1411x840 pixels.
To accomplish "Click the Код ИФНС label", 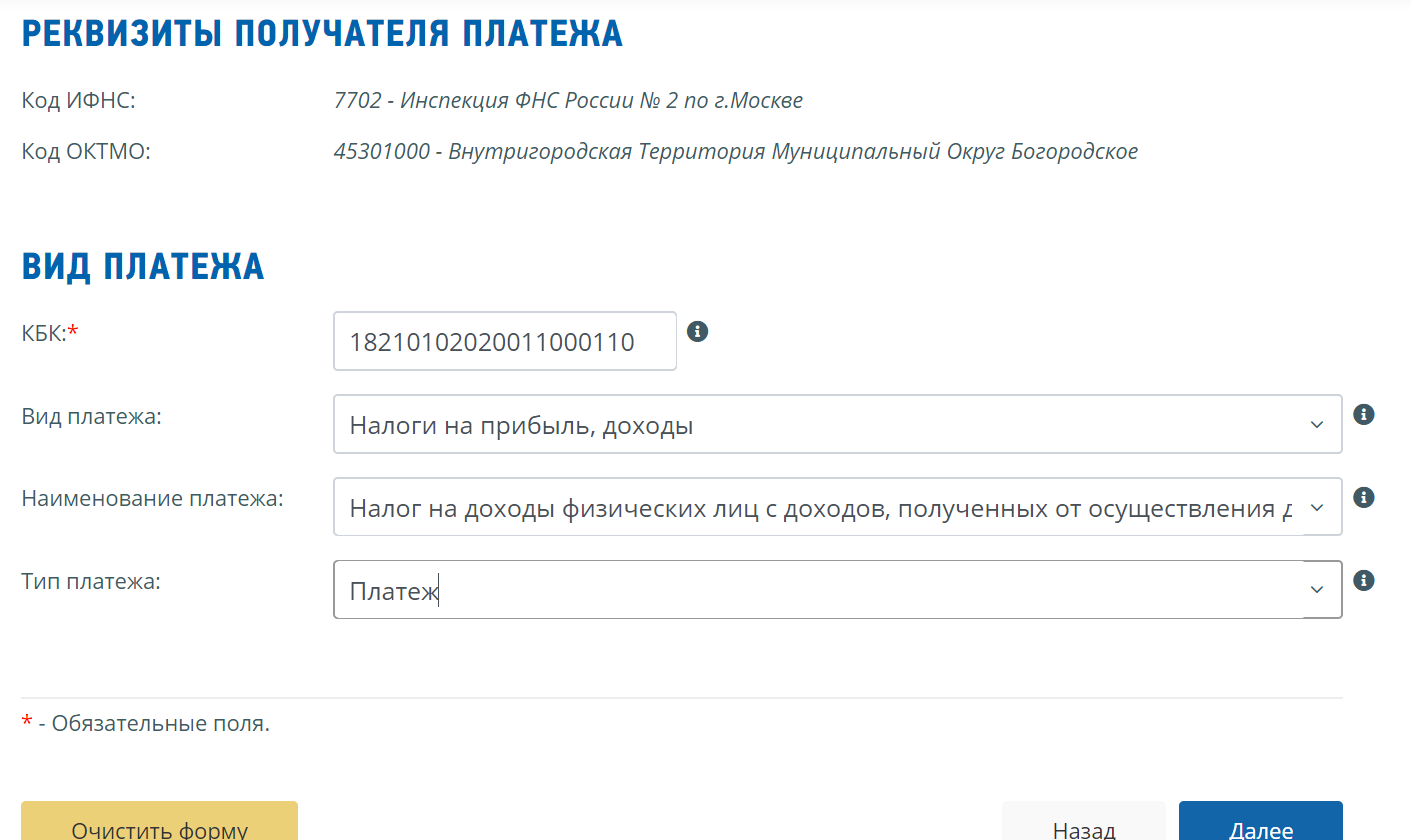I will click(78, 100).
